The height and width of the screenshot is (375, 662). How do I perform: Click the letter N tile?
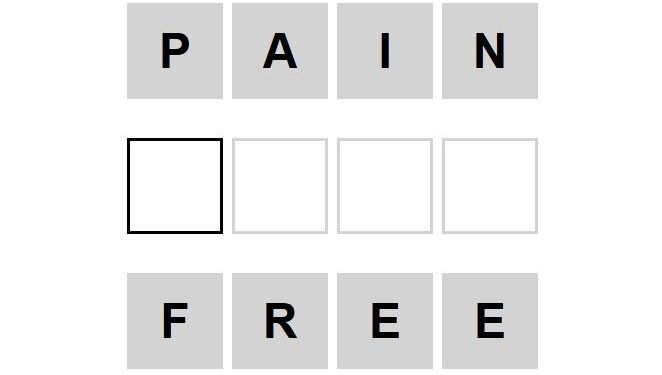(490, 51)
